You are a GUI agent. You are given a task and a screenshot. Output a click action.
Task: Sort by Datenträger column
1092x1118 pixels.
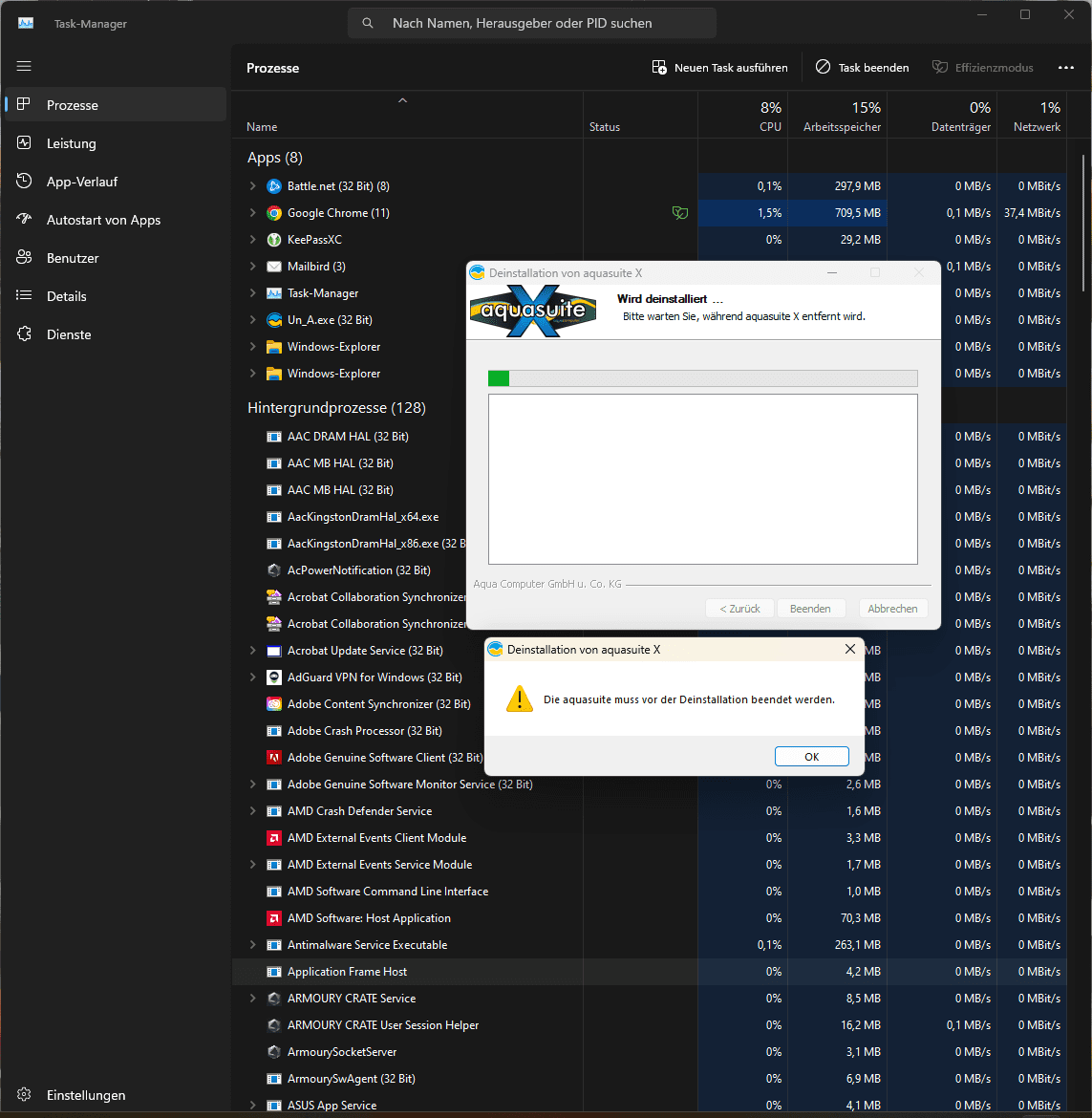pos(942,117)
